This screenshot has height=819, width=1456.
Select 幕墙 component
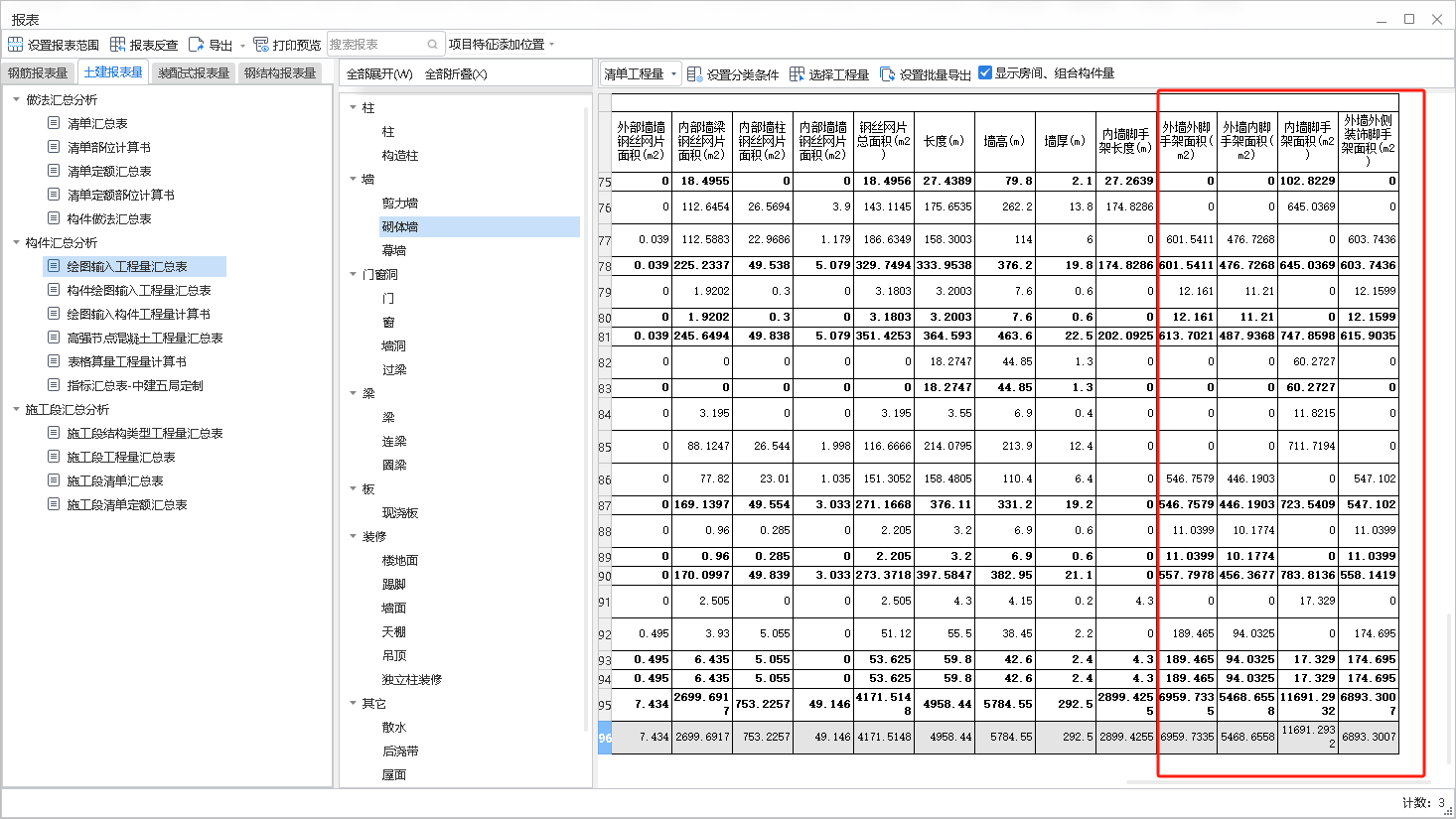pyautogui.click(x=394, y=250)
